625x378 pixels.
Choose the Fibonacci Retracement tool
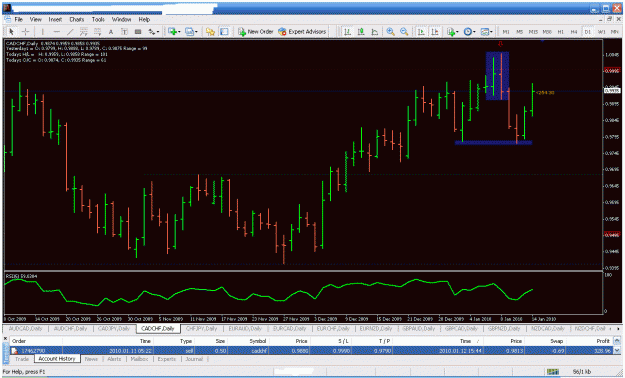(x=97, y=32)
